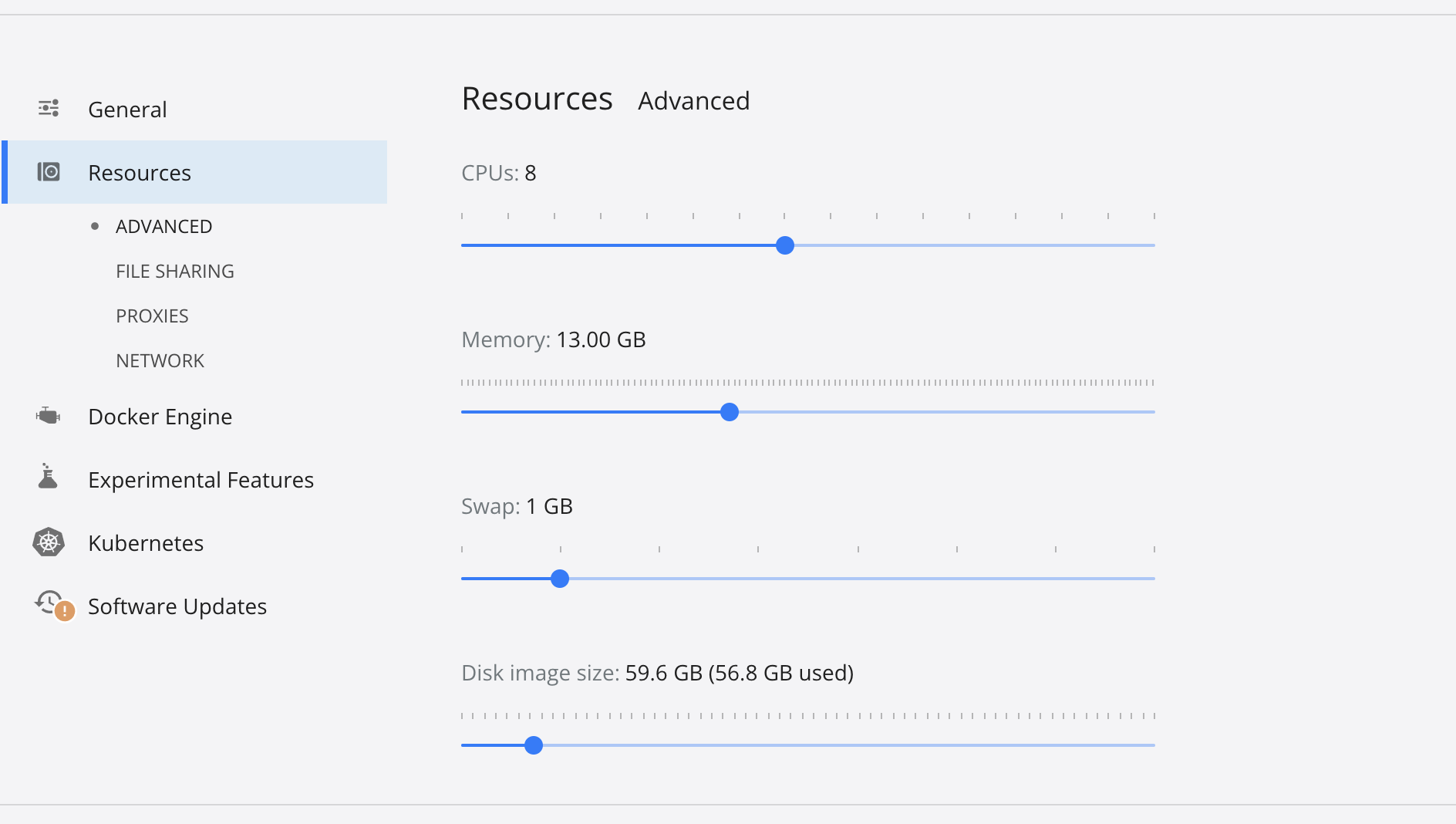Click the General settings sliders icon

49,108
